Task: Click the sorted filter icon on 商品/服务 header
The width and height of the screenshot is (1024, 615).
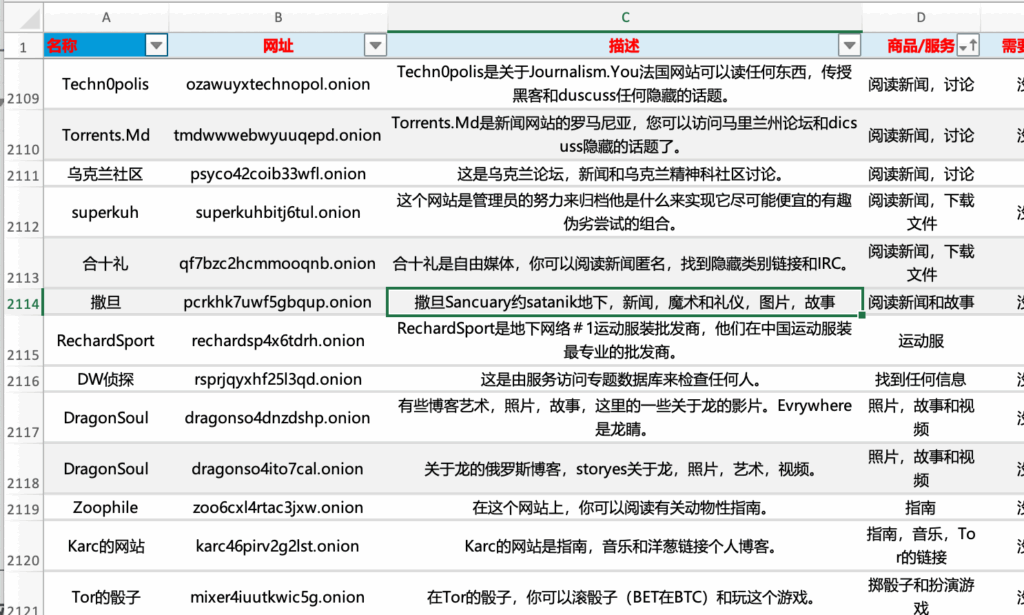Action: [967, 45]
